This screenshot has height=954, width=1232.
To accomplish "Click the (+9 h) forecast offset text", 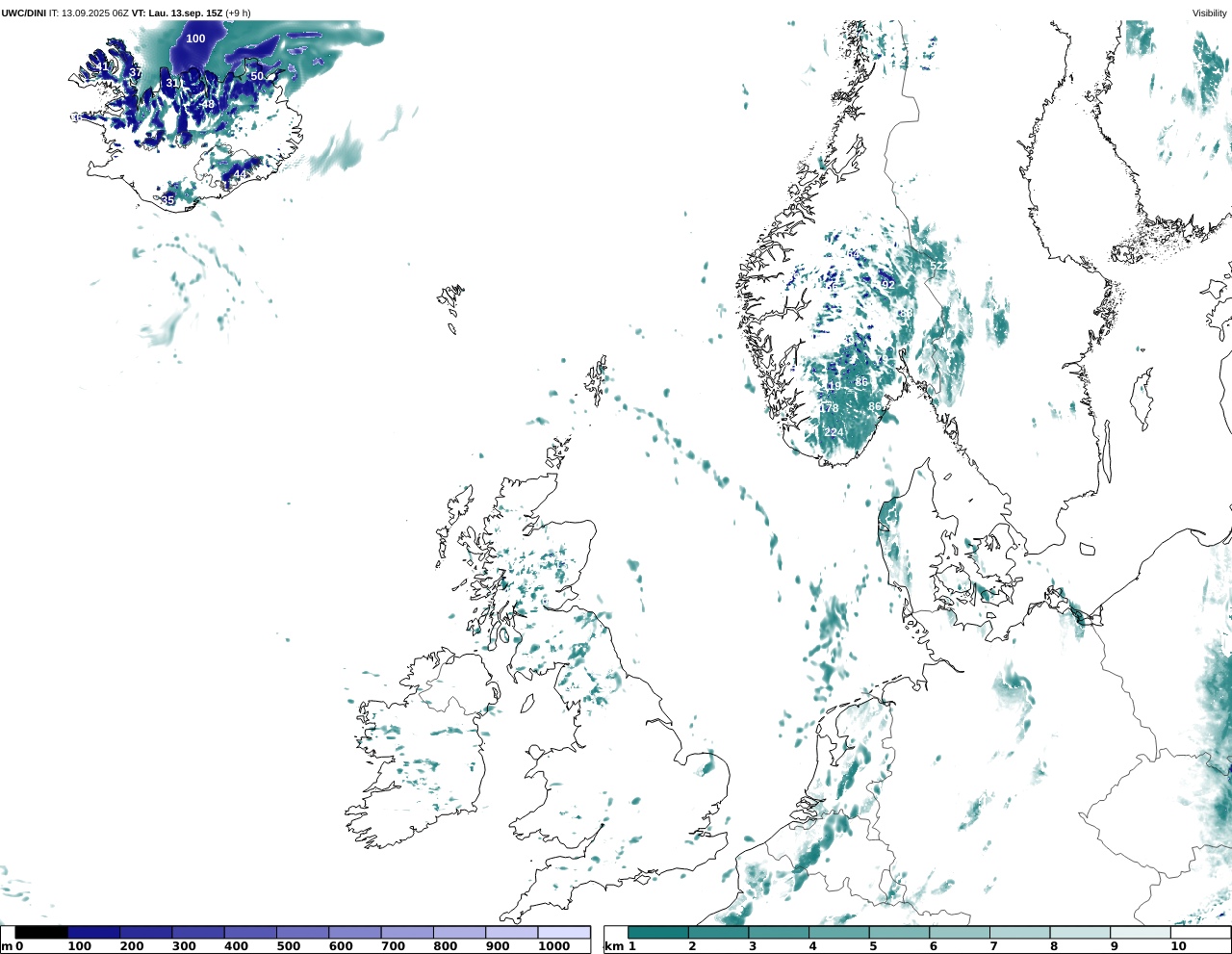I will [238, 13].
